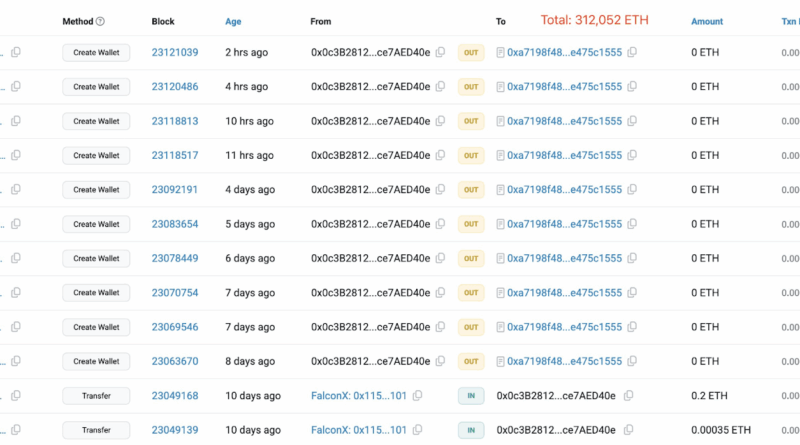Open block 23049139
Screen dimensions: 800x445
(x=174, y=430)
